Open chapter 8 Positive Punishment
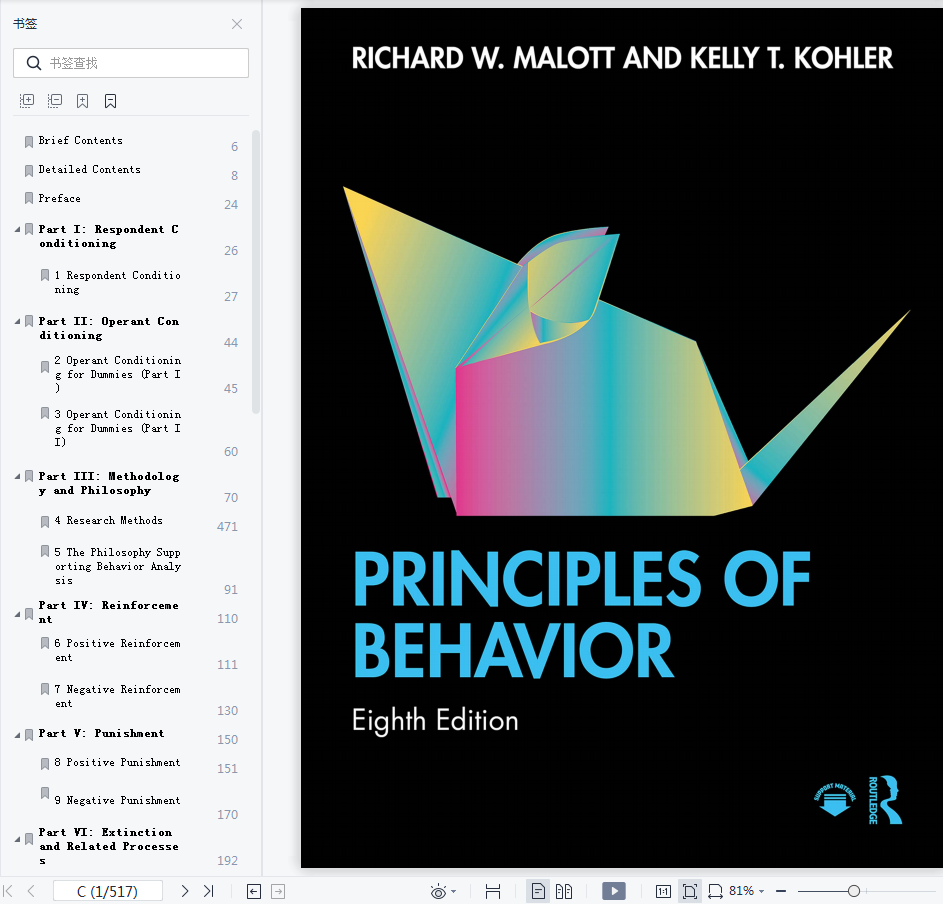943x904 pixels. [117, 762]
